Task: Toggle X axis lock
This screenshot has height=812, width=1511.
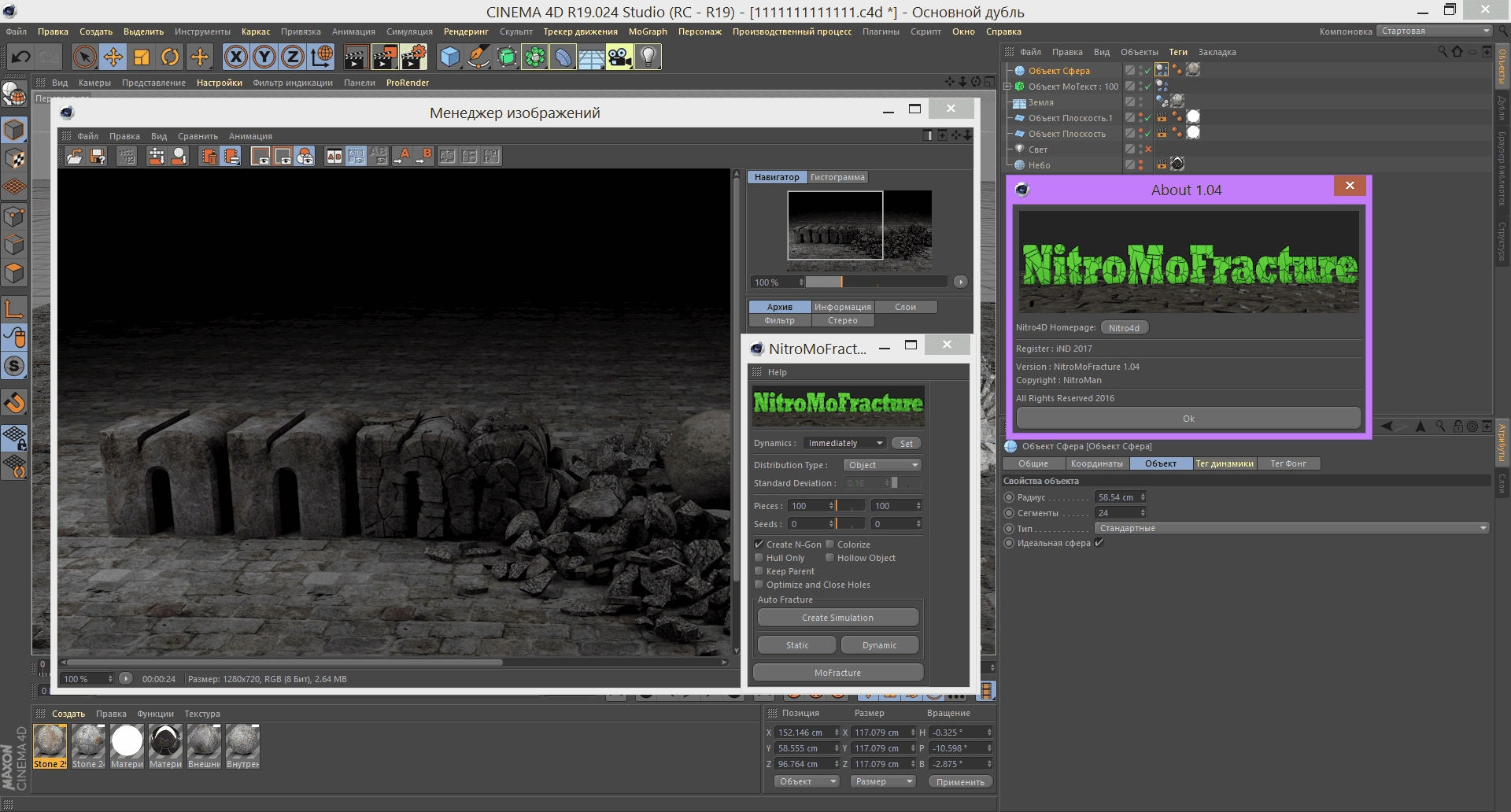Action: click(x=236, y=57)
